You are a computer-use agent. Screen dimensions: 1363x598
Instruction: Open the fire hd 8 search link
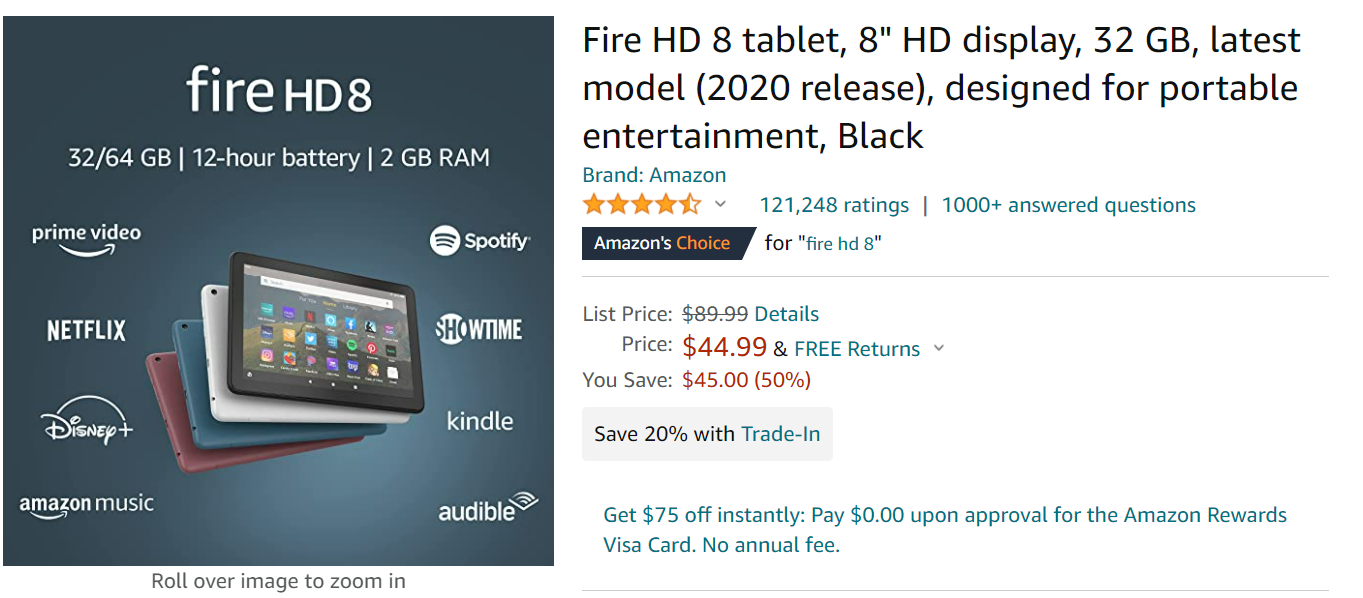click(838, 242)
